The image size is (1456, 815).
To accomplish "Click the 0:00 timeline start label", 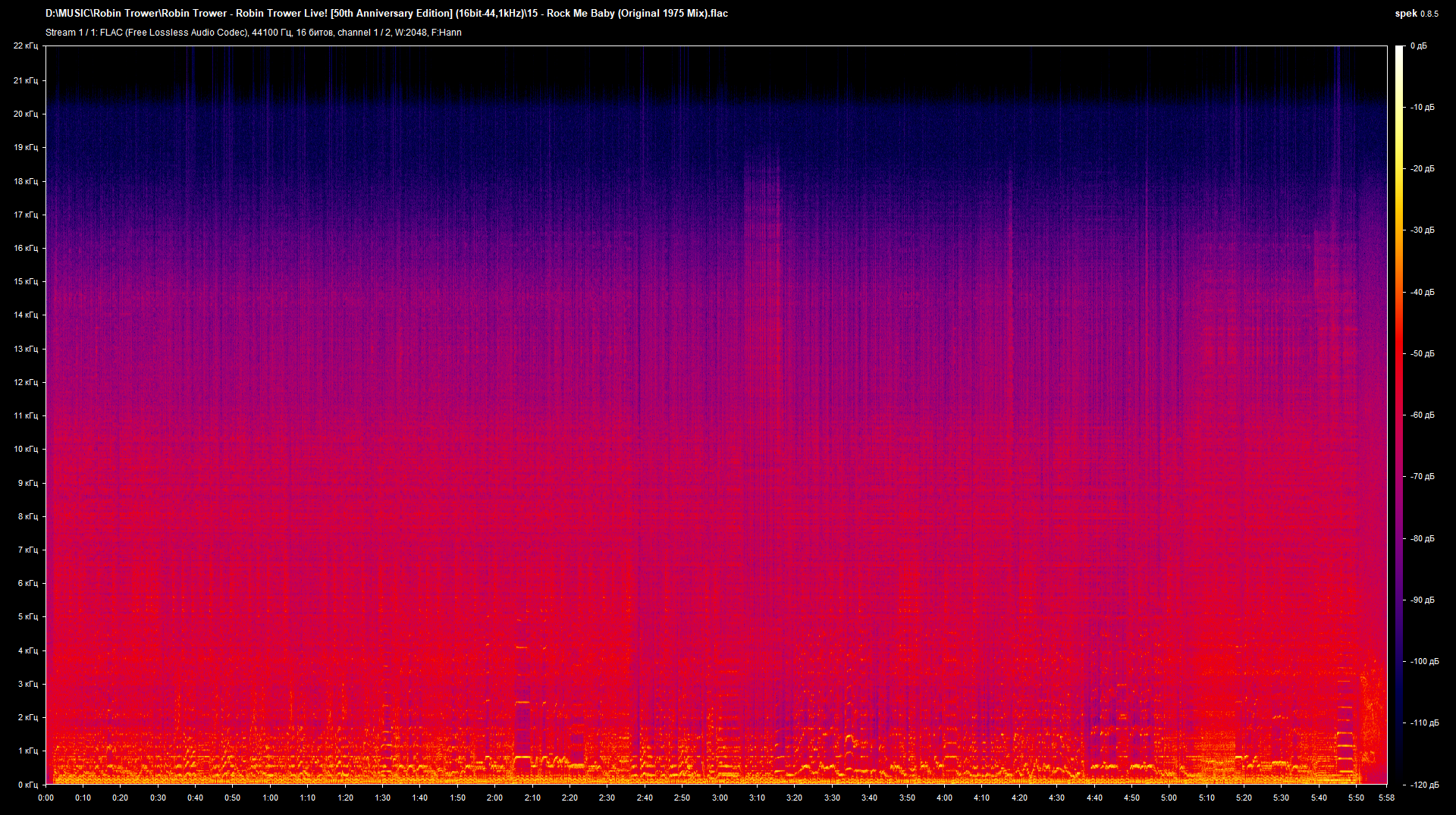I will [46, 798].
